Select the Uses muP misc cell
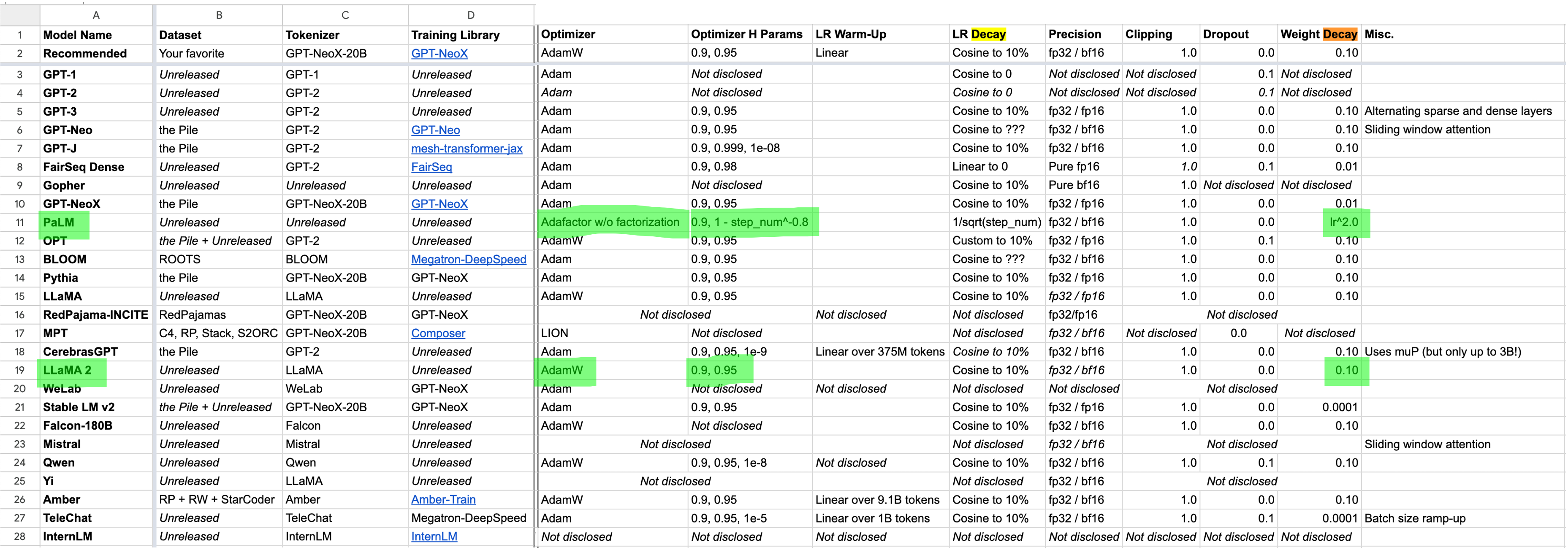The width and height of the screenshot is (1568, 550). [1463, 352]
